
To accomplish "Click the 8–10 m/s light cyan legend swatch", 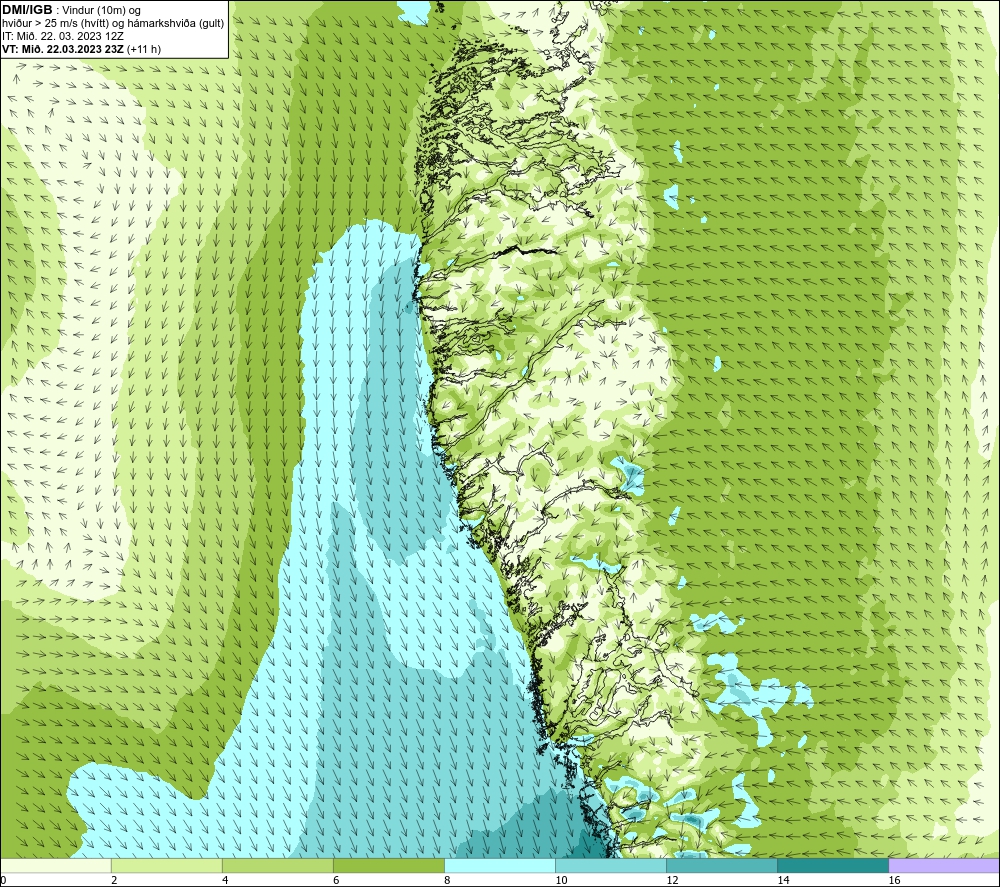I will point(499,866).
